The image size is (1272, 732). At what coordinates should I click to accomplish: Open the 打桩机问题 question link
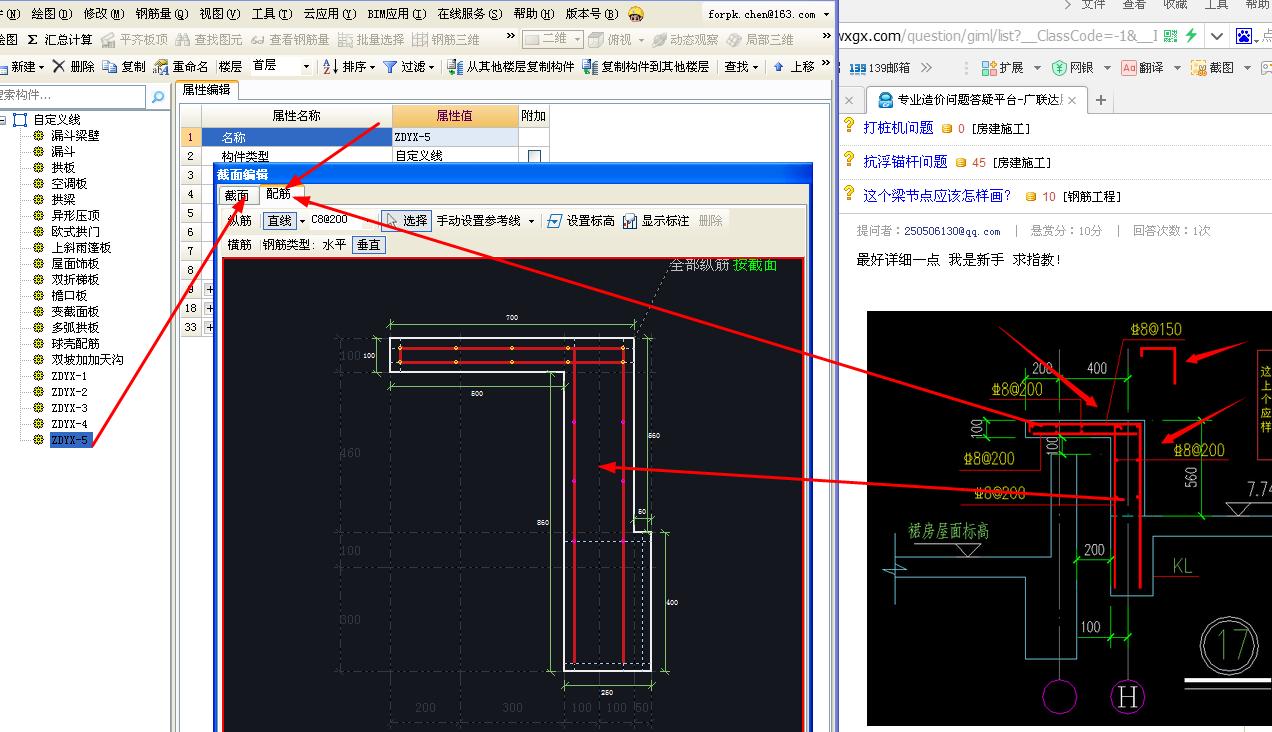pyautogui.click(x=898, y=128)
